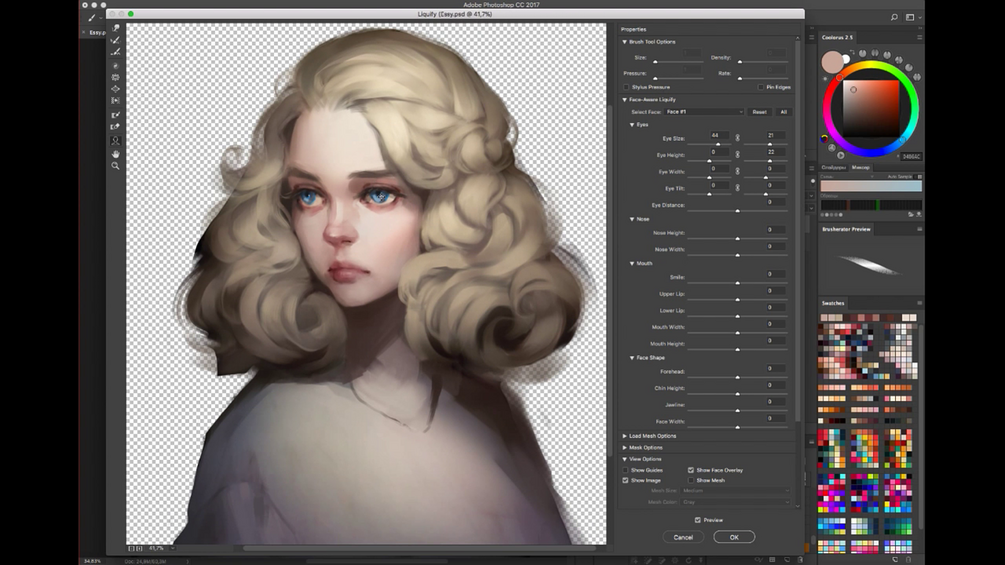Open the Mesh Size dropdown
This screenshot has height=565, width=1005.
tap(735, 491)
